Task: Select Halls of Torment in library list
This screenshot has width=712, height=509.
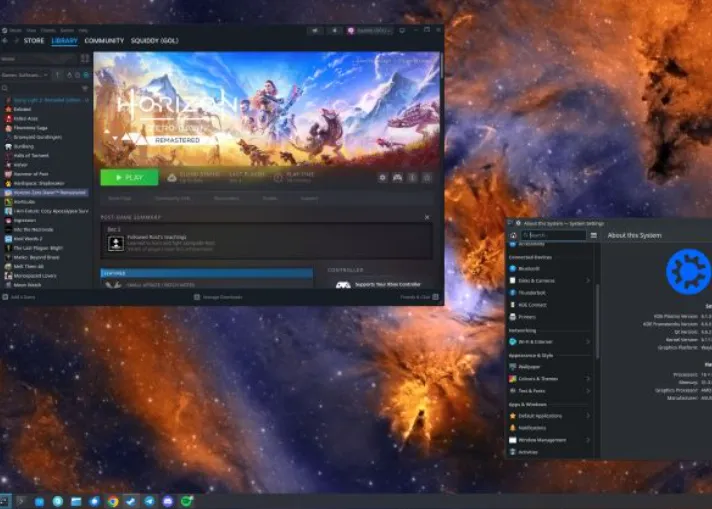Action: [x=45, y=155]
